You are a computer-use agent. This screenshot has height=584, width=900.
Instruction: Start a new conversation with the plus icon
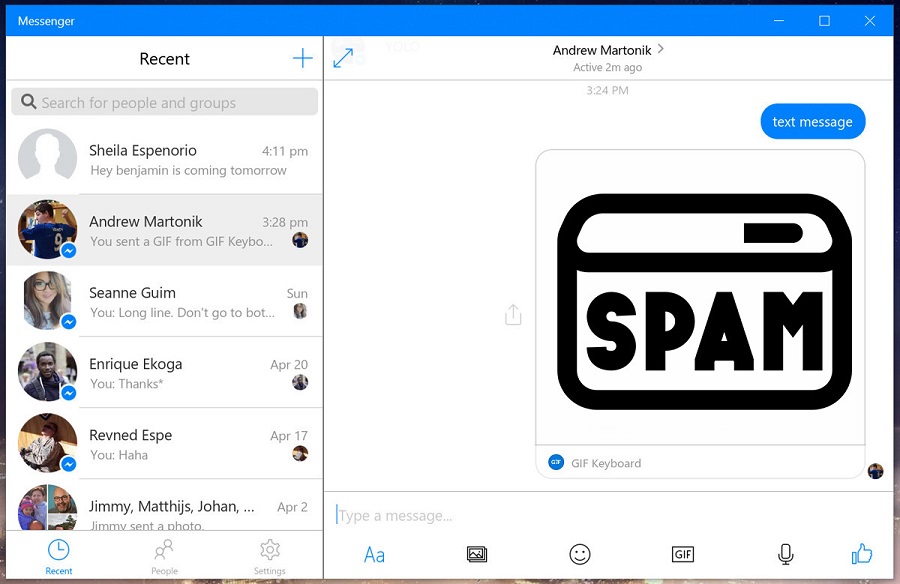click(x=302, y=58)
